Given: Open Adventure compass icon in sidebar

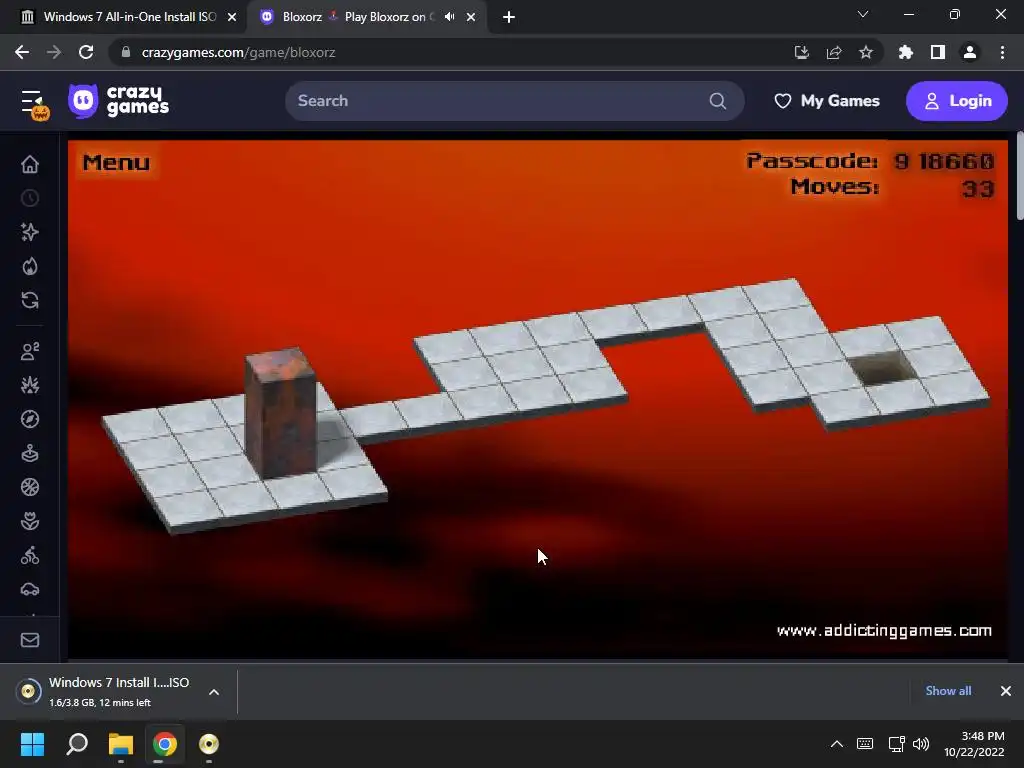Looking at the screenshot, I should (30, 419).
